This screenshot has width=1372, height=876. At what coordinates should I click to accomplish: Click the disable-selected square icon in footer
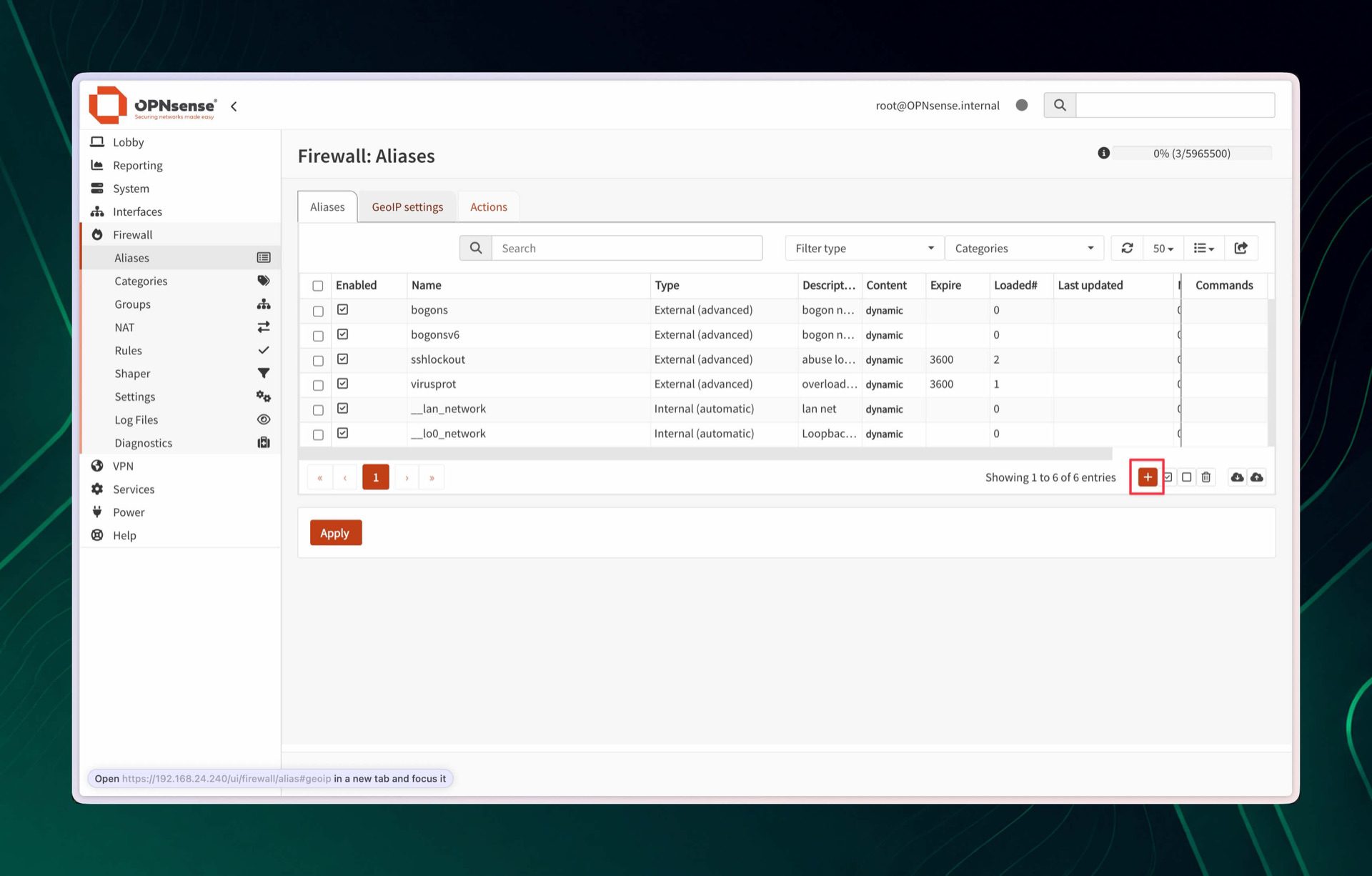tap(1186, 477)
